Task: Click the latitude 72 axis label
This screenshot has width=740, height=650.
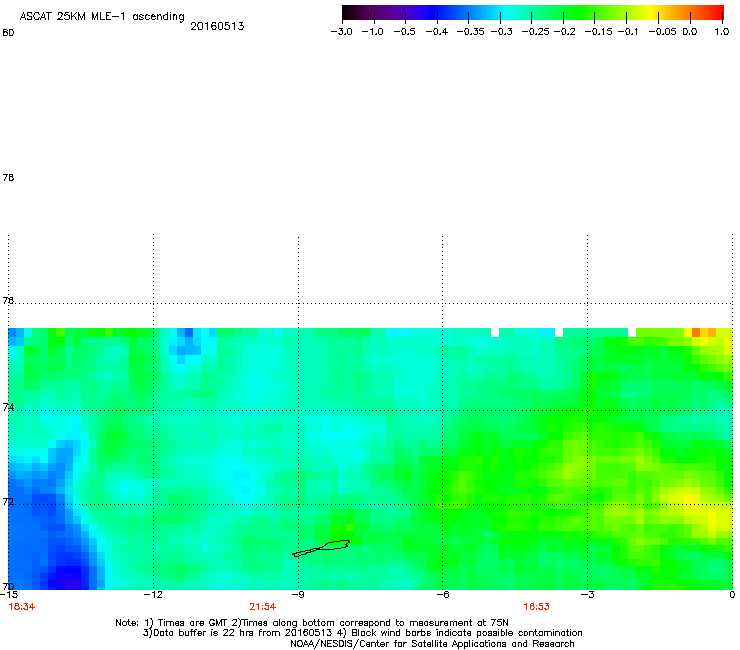Action: coord(8,501)
